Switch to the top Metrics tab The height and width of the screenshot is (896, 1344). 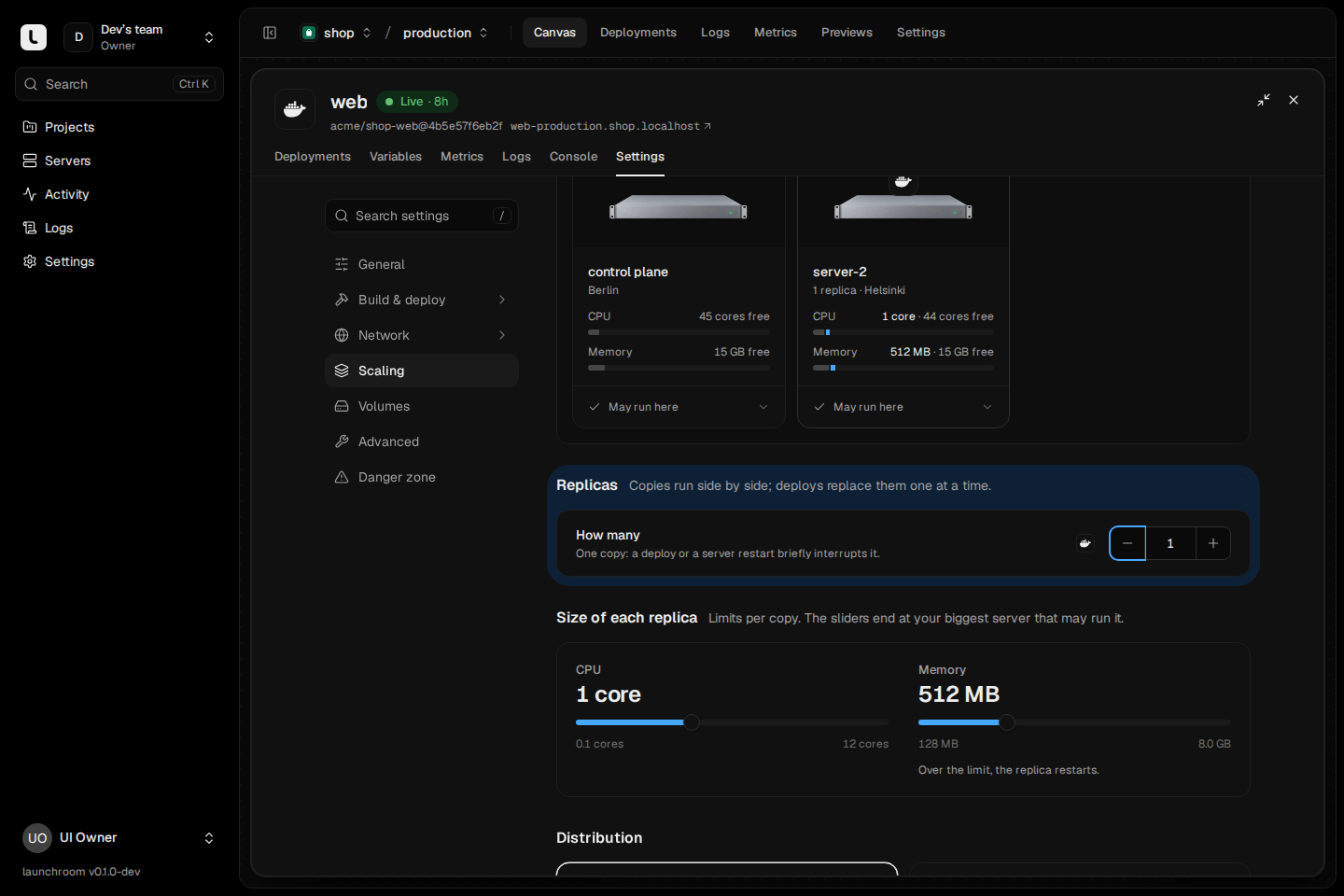click(x=776, y=33)
